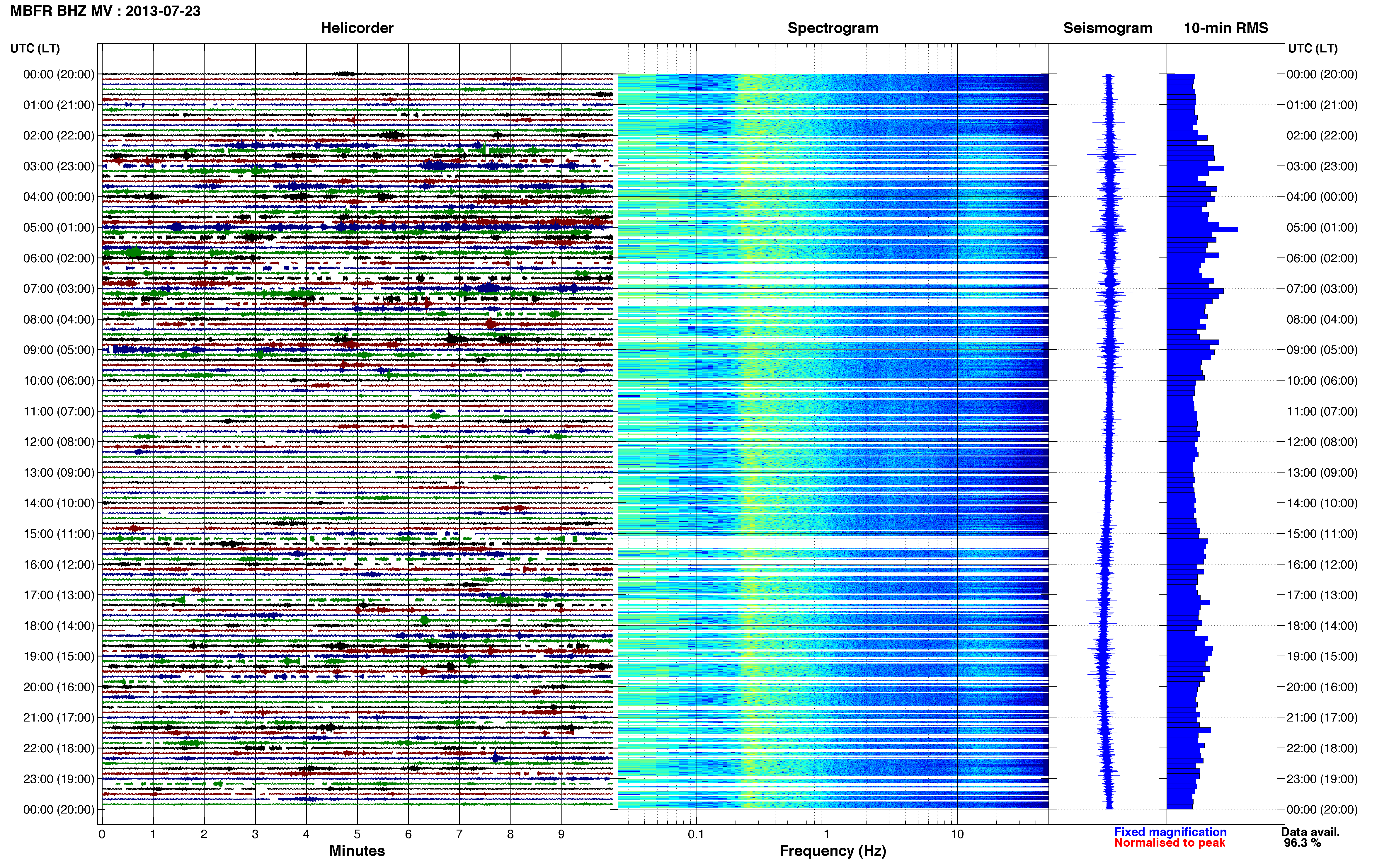Select left time label '15:00 (11:00)'
The height and width of the screenshot is (868, 1389).
click(x=59, y=533)
